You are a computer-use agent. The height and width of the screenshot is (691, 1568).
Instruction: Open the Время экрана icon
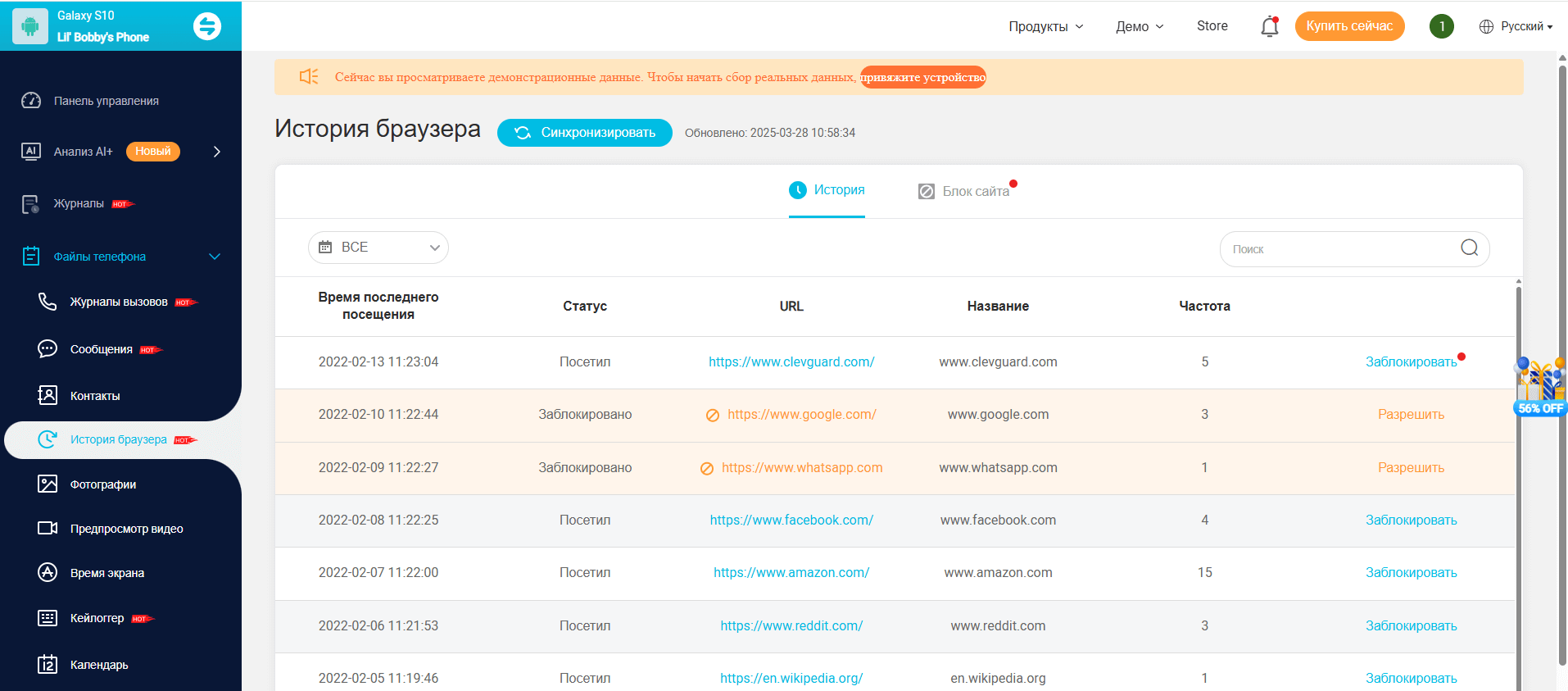48,572
